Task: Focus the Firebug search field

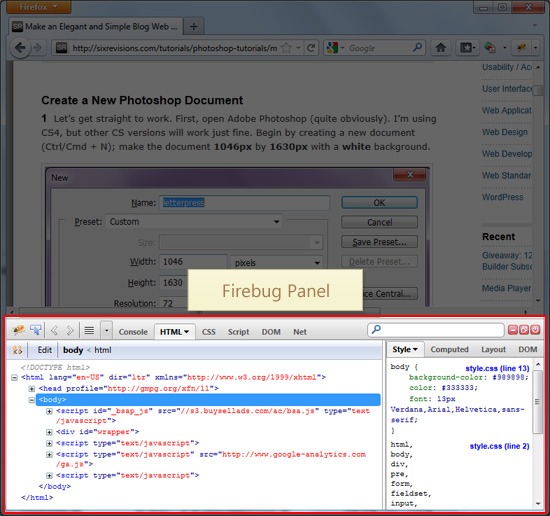Action: click(436, 330)
